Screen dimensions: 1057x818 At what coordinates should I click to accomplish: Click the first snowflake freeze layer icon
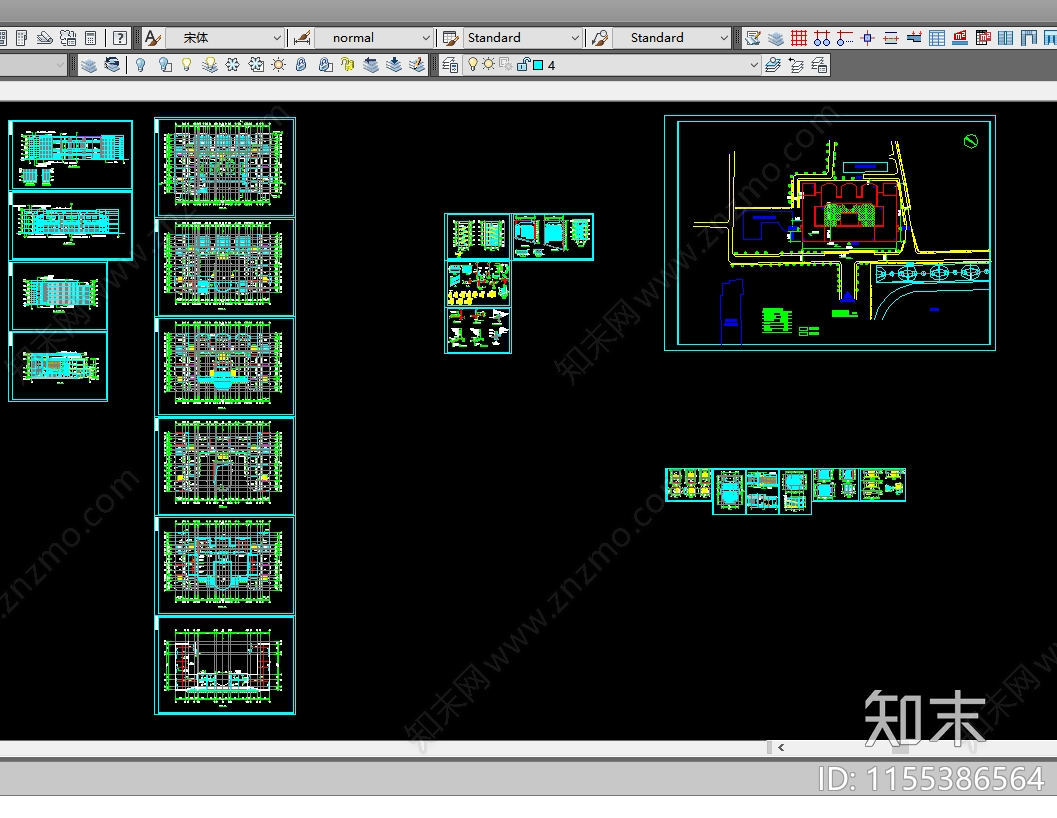233,65
